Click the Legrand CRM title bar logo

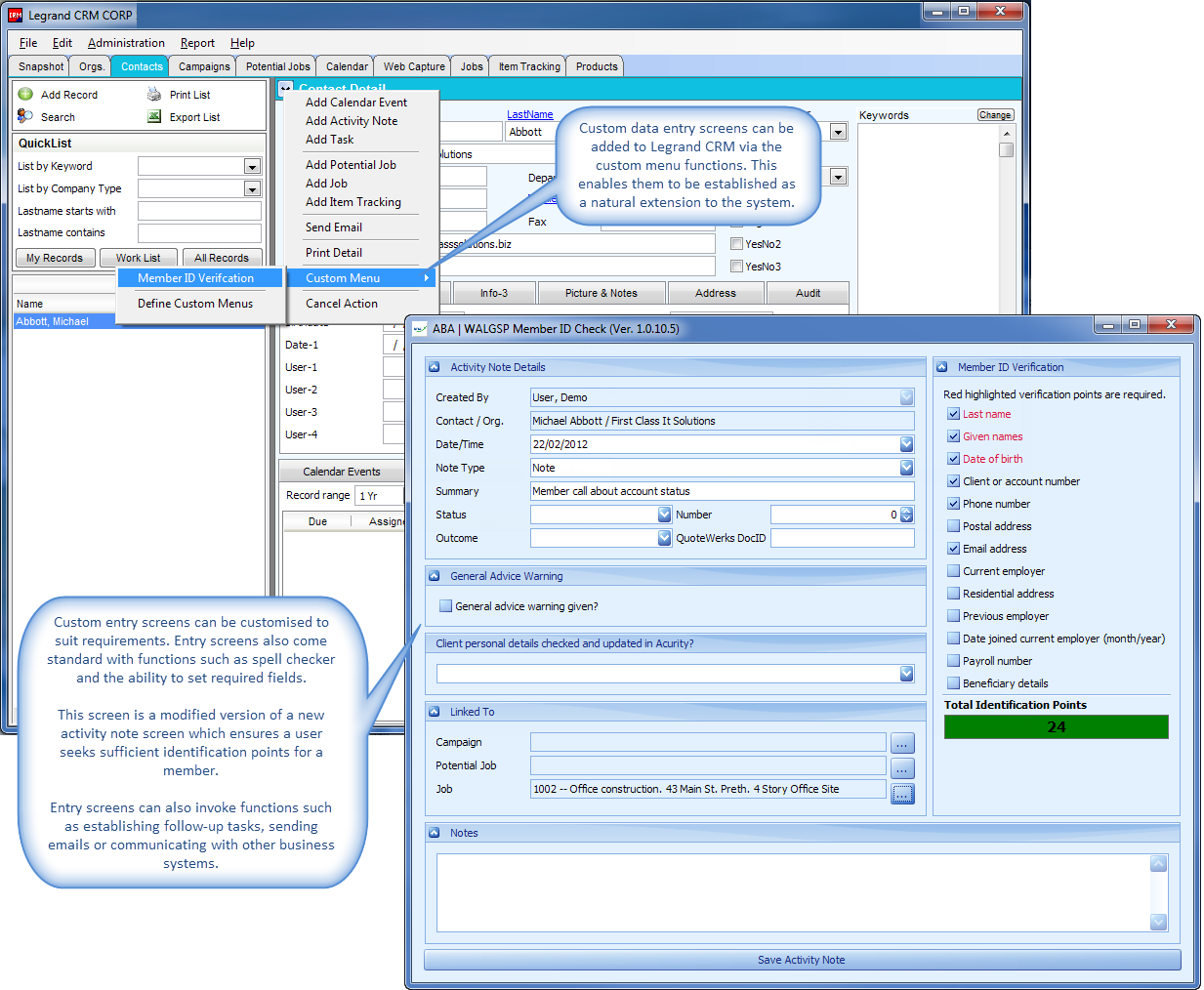coord(16,16)
